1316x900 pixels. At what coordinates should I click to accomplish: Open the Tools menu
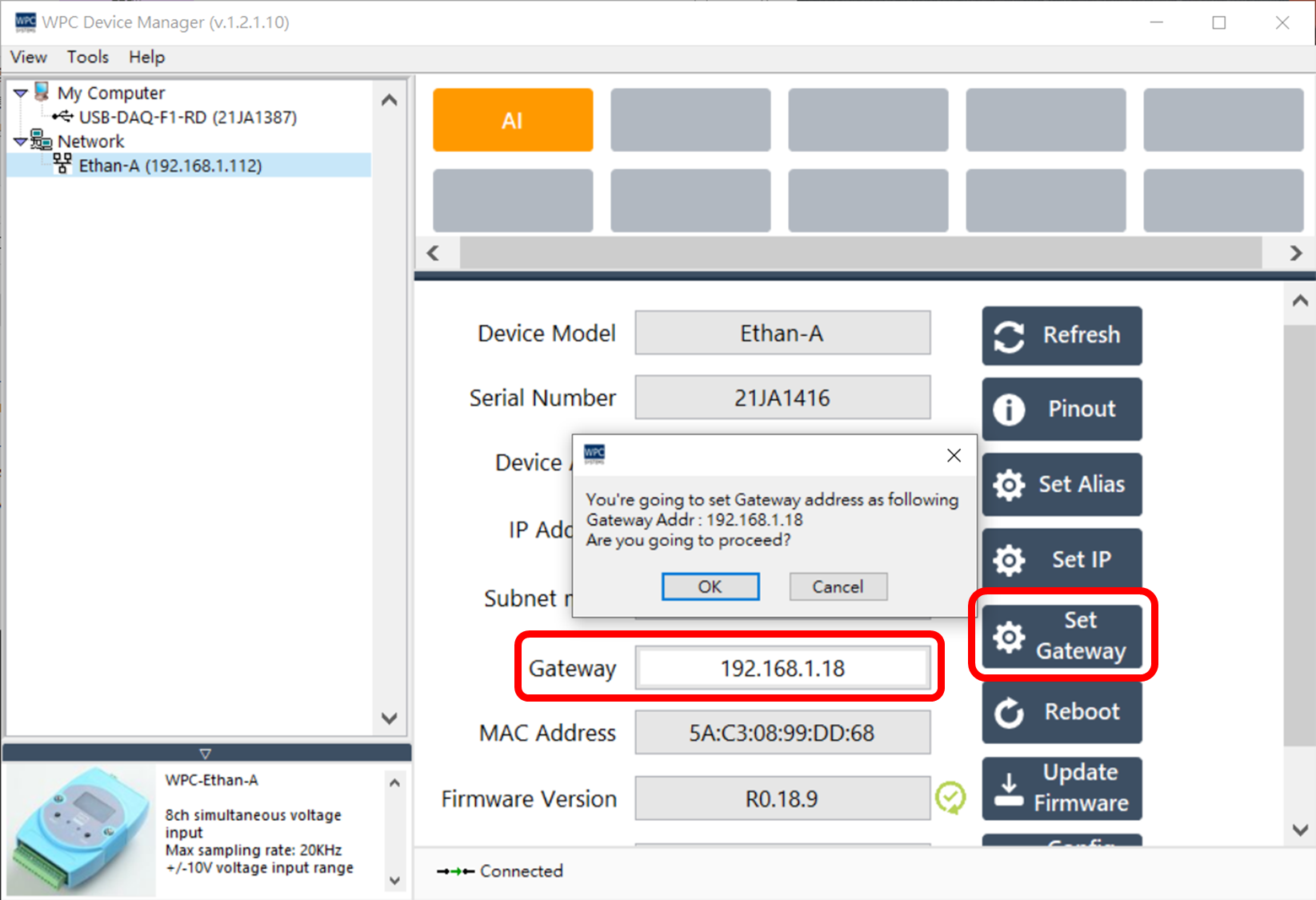tap(87, 57)
